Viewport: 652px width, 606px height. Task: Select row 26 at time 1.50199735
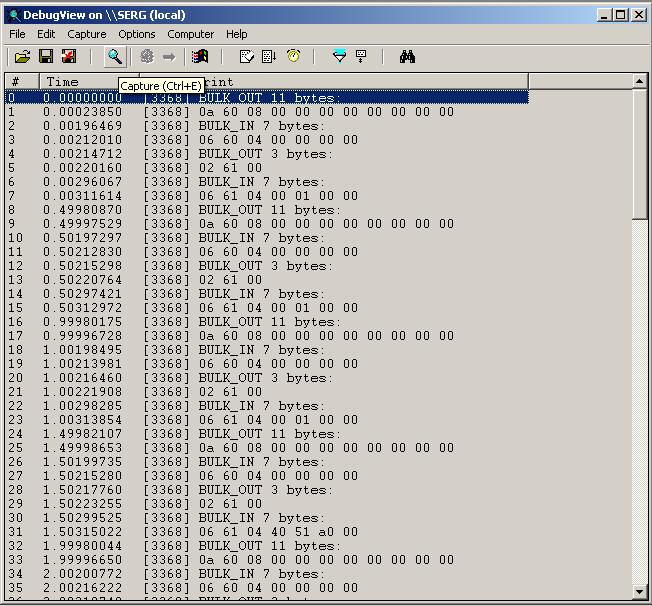(x=267, y=462)
